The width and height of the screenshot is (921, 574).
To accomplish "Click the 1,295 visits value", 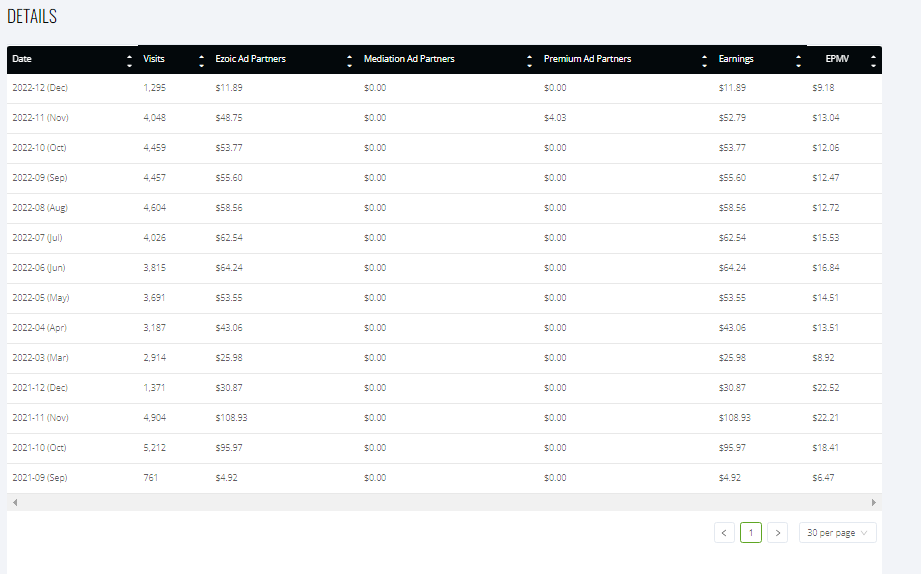I will [x=154, y=88].
